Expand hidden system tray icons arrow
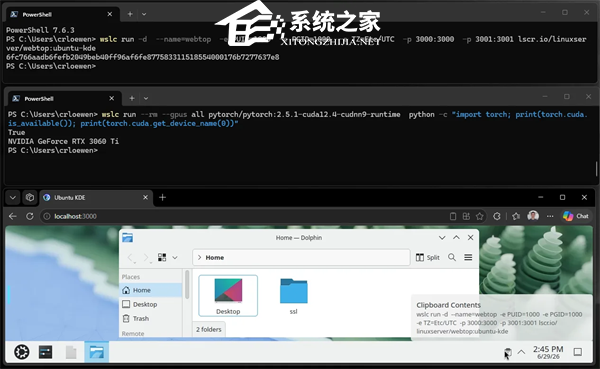The width and height of the screenshot is (600, 369). (521, 352)
